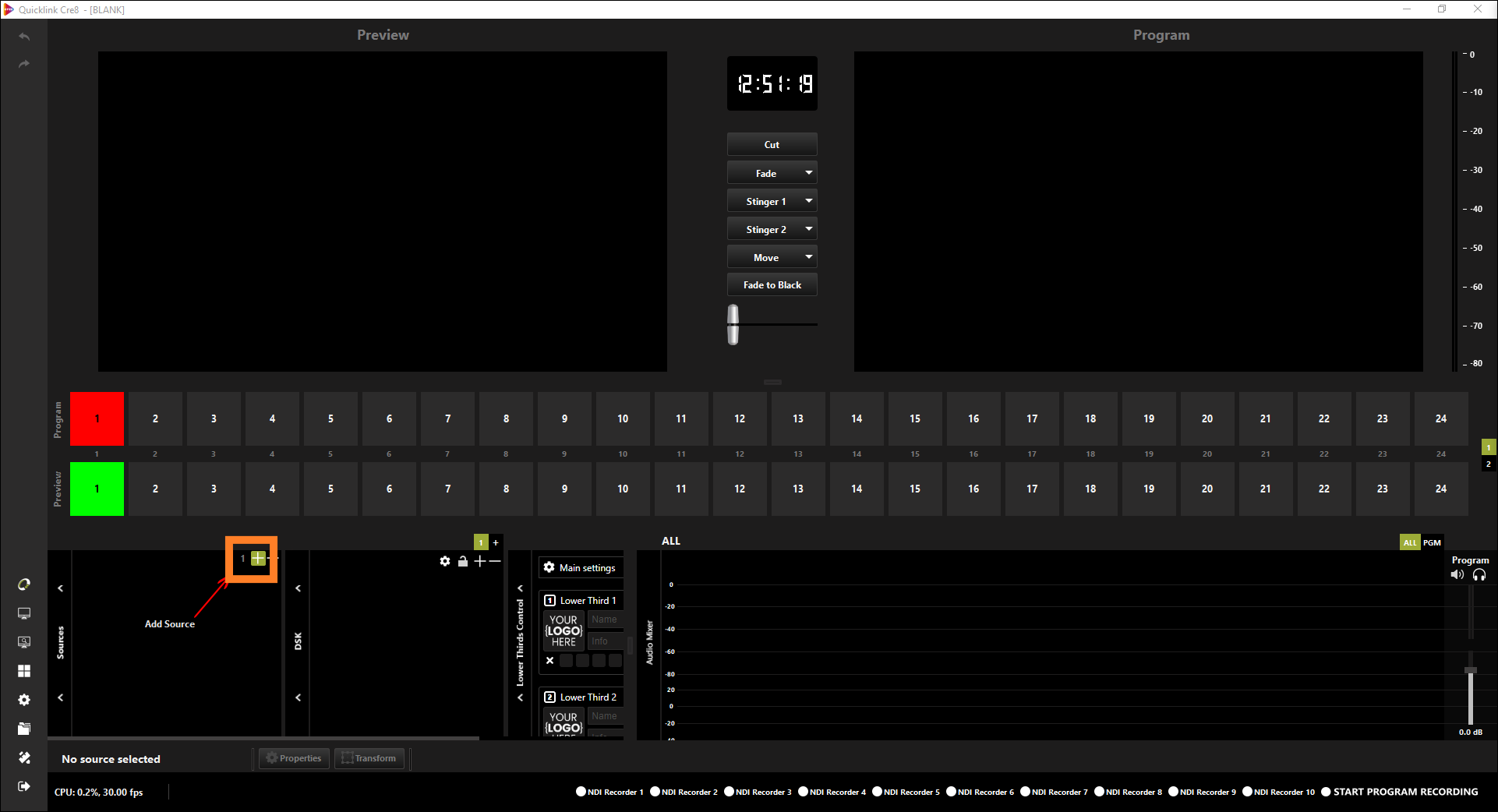Viewport: 1498px width, 812px height.
Task: Toggle the DSK panel lock icon
Action: tap(463, 561)
